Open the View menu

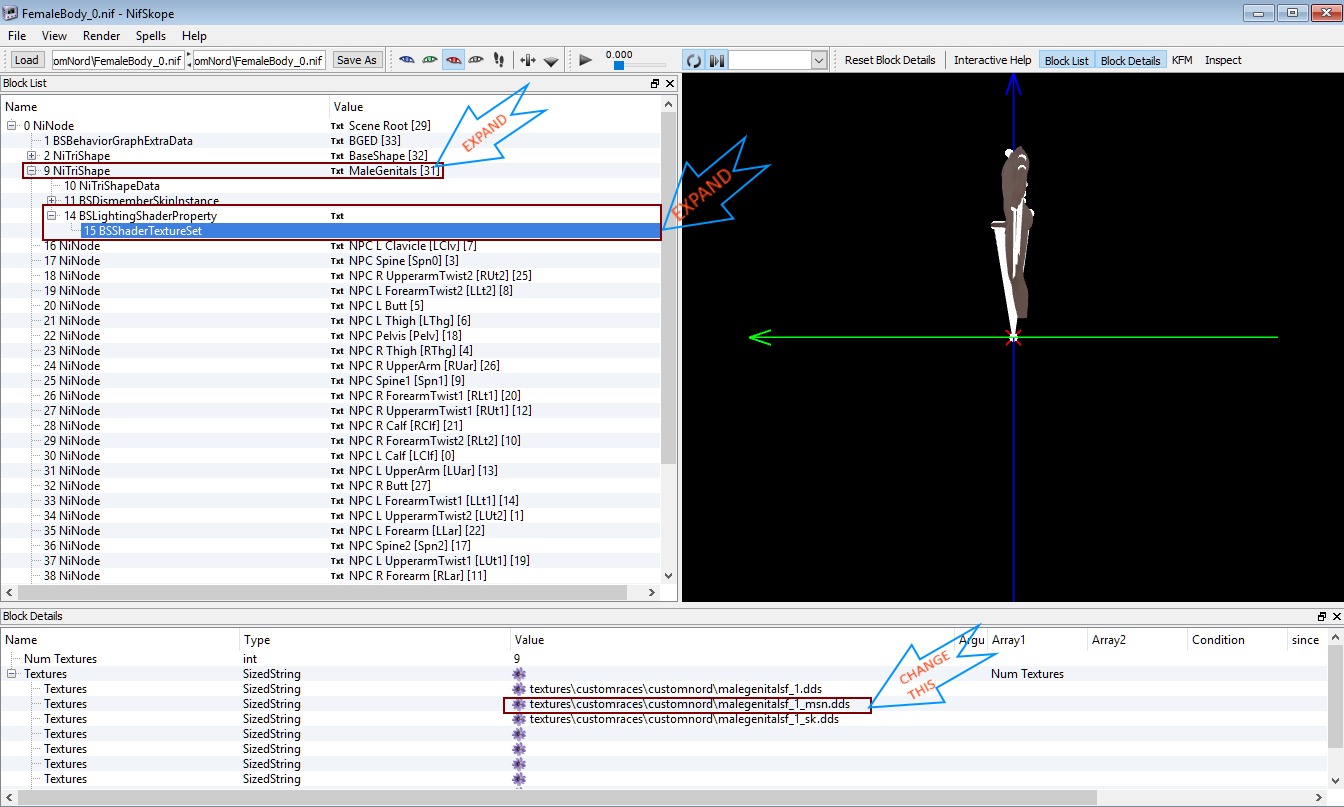coord(55,36)
